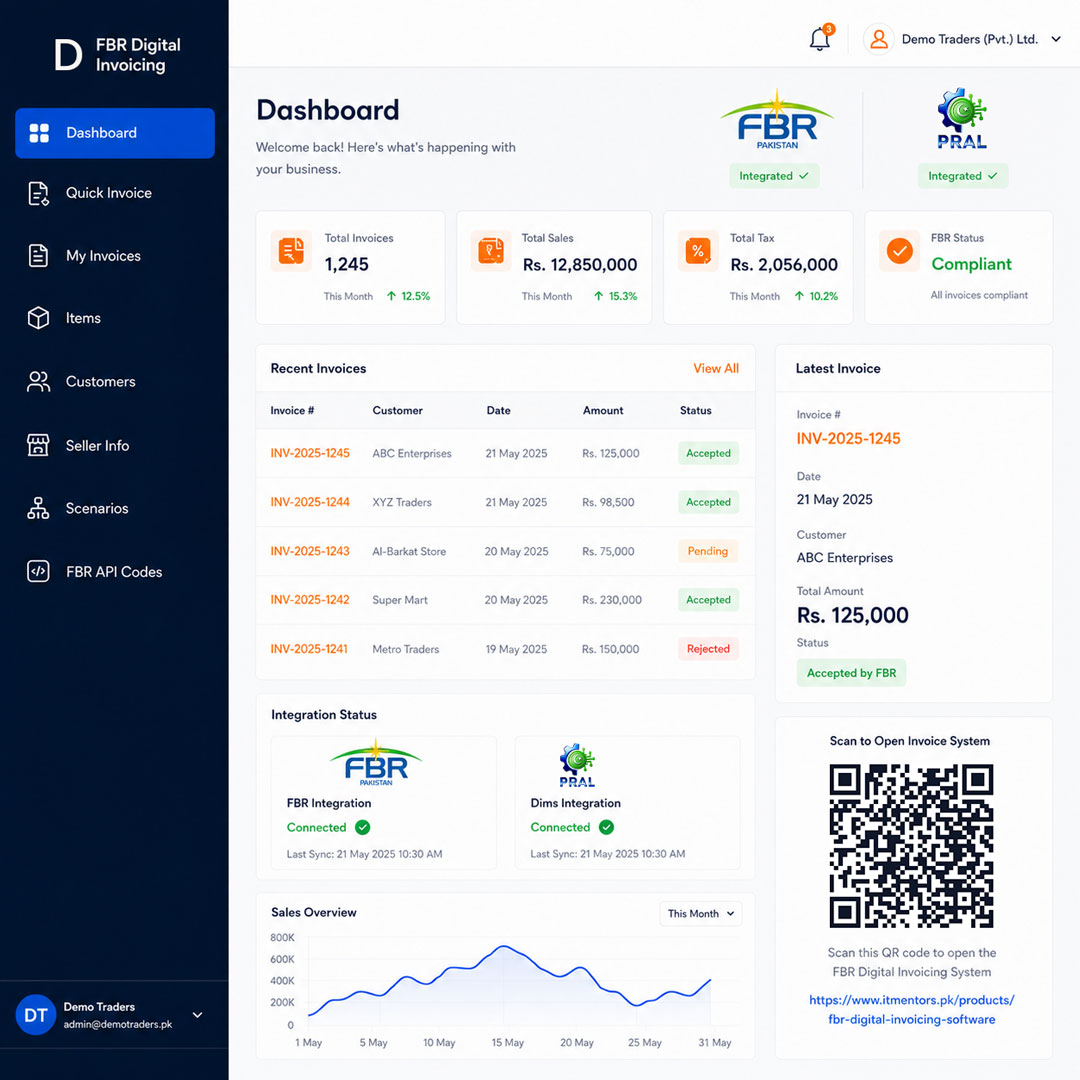
Task: Click My Invoices page icon
Action: 39,256
